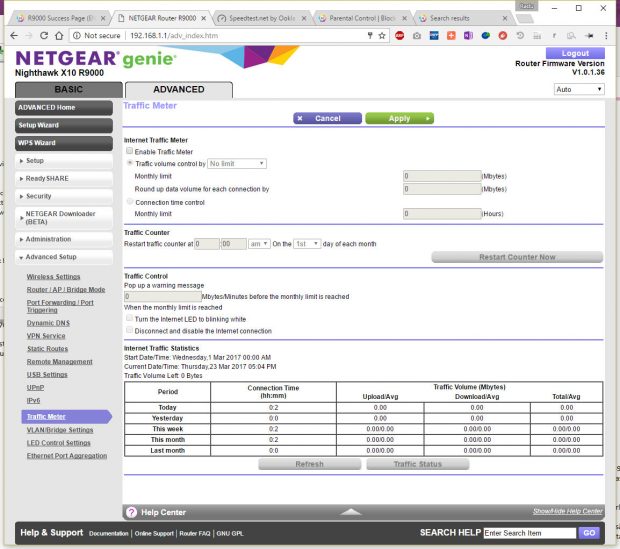Open the VLAN/Bridge Settings link
Image resolution: width=620 pixels, height=549 pixels.
66,430
